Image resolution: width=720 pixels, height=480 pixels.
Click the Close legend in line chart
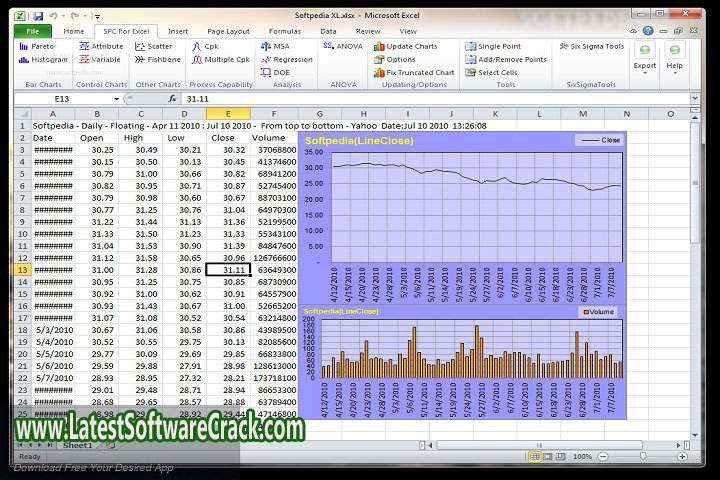[x=599, y=140]
